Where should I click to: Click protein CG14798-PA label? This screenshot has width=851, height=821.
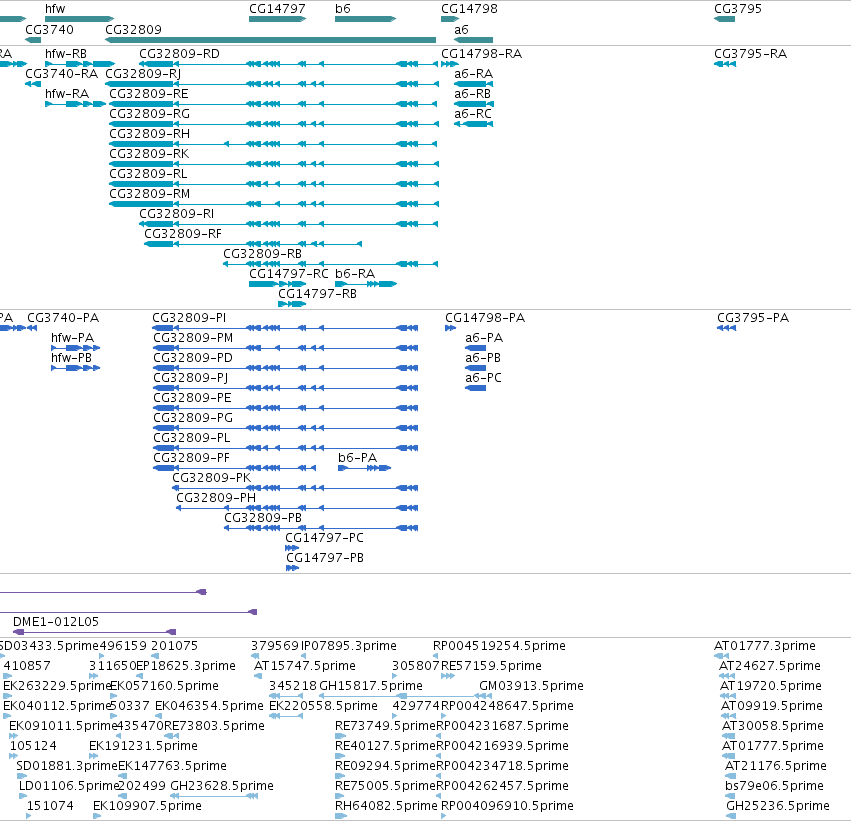point(485,317)
